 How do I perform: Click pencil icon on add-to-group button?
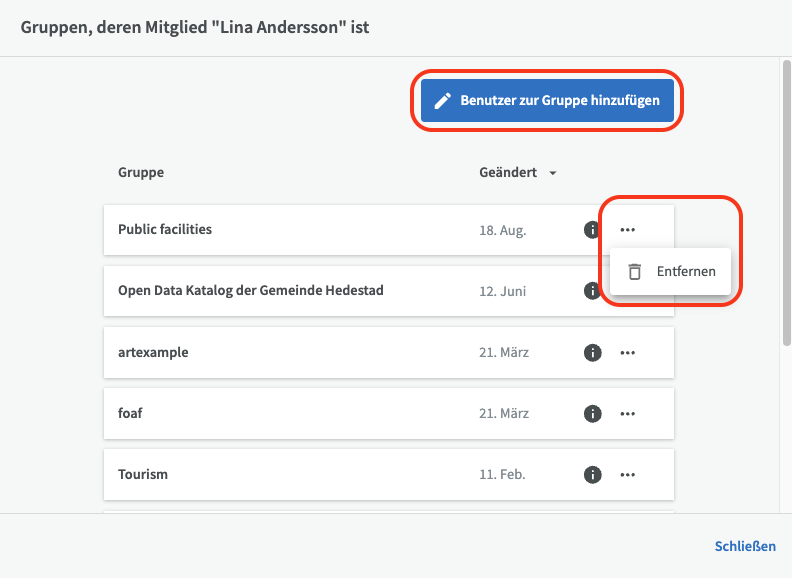point(442,101)
